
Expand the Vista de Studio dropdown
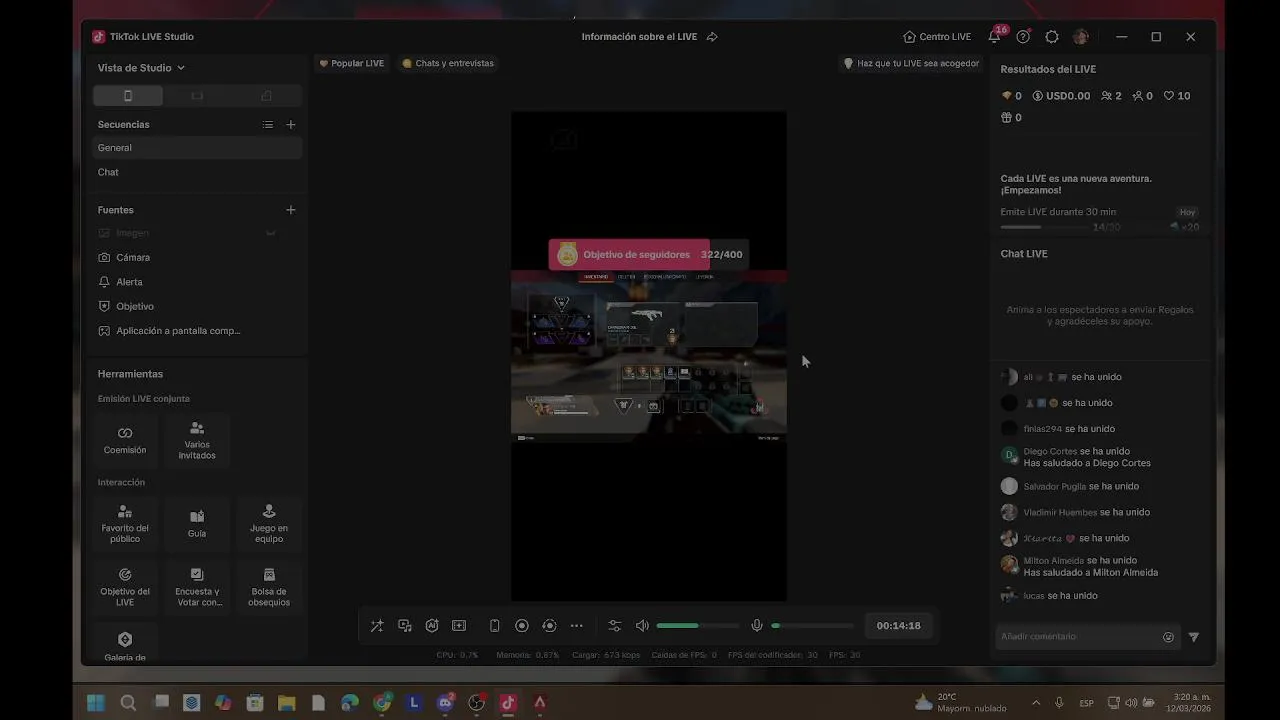pyautogui.click(x=141, y=68)
